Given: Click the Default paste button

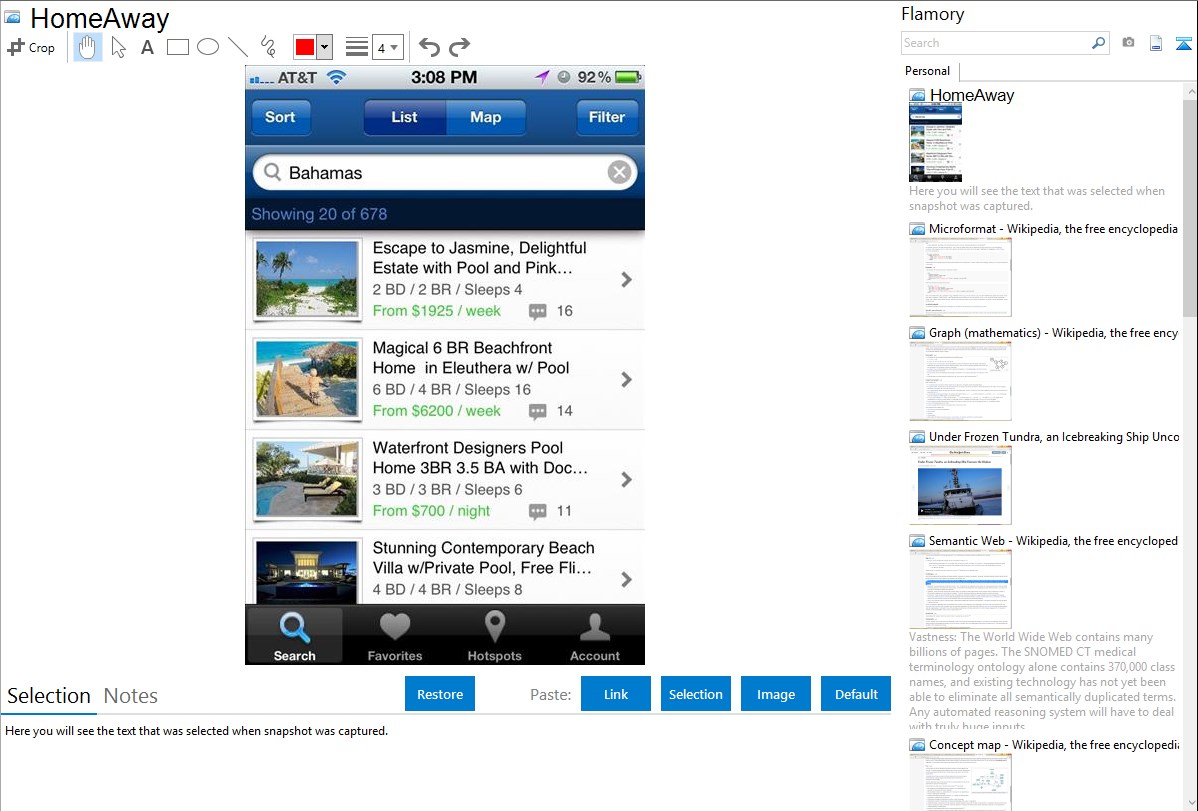Looking at the screenshot, I should point(856,694).
